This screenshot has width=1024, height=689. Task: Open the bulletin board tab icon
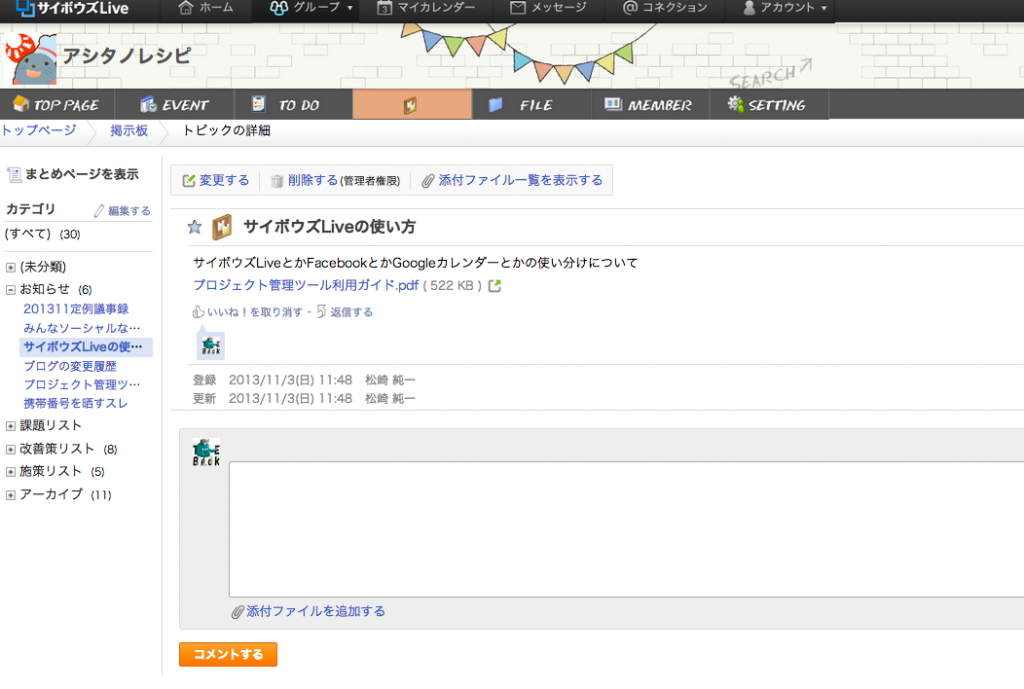(410, 105)
